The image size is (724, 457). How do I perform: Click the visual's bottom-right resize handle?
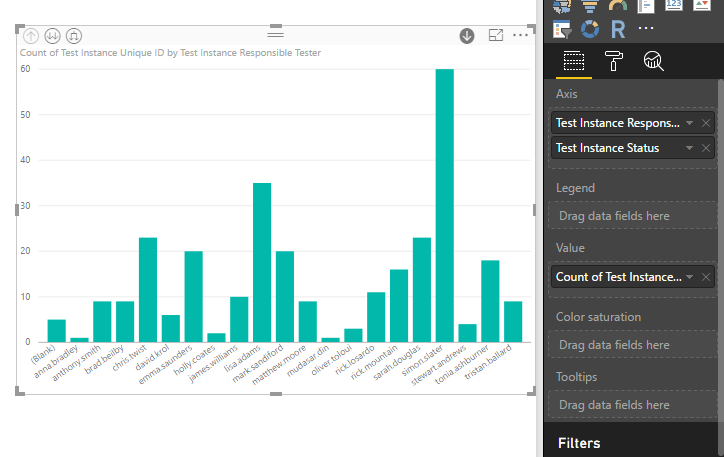531,391
